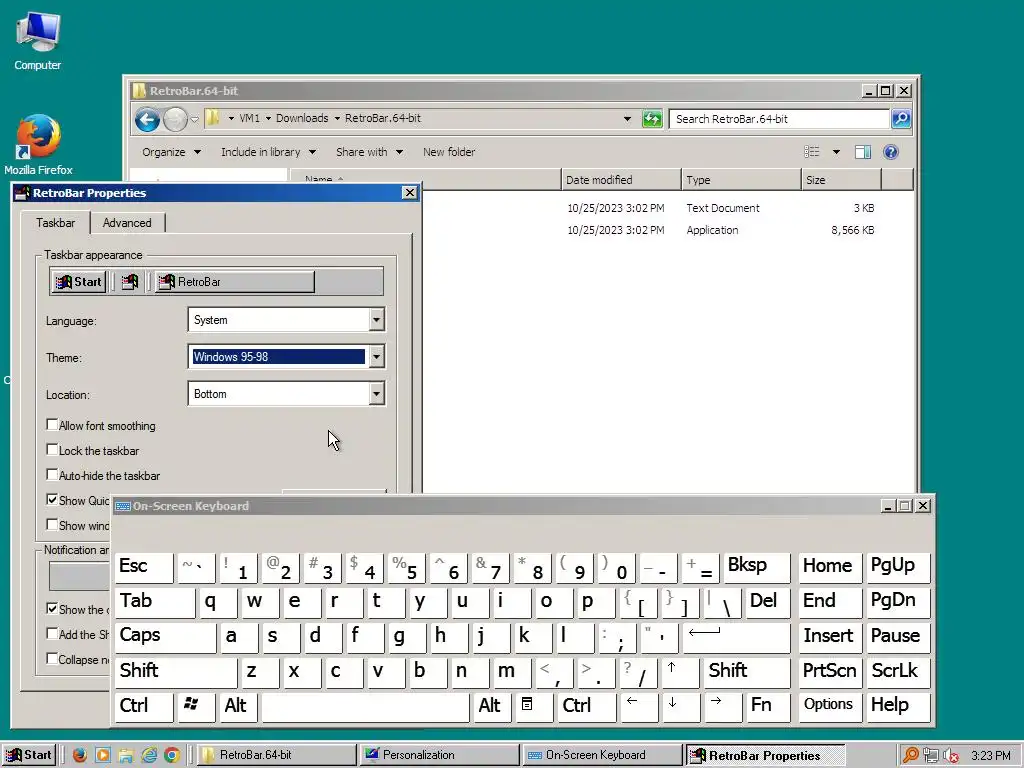Select the Mozilla Firefox desktop shortcut
This screenshot has width=1024, height=768.
coord(38,145)
